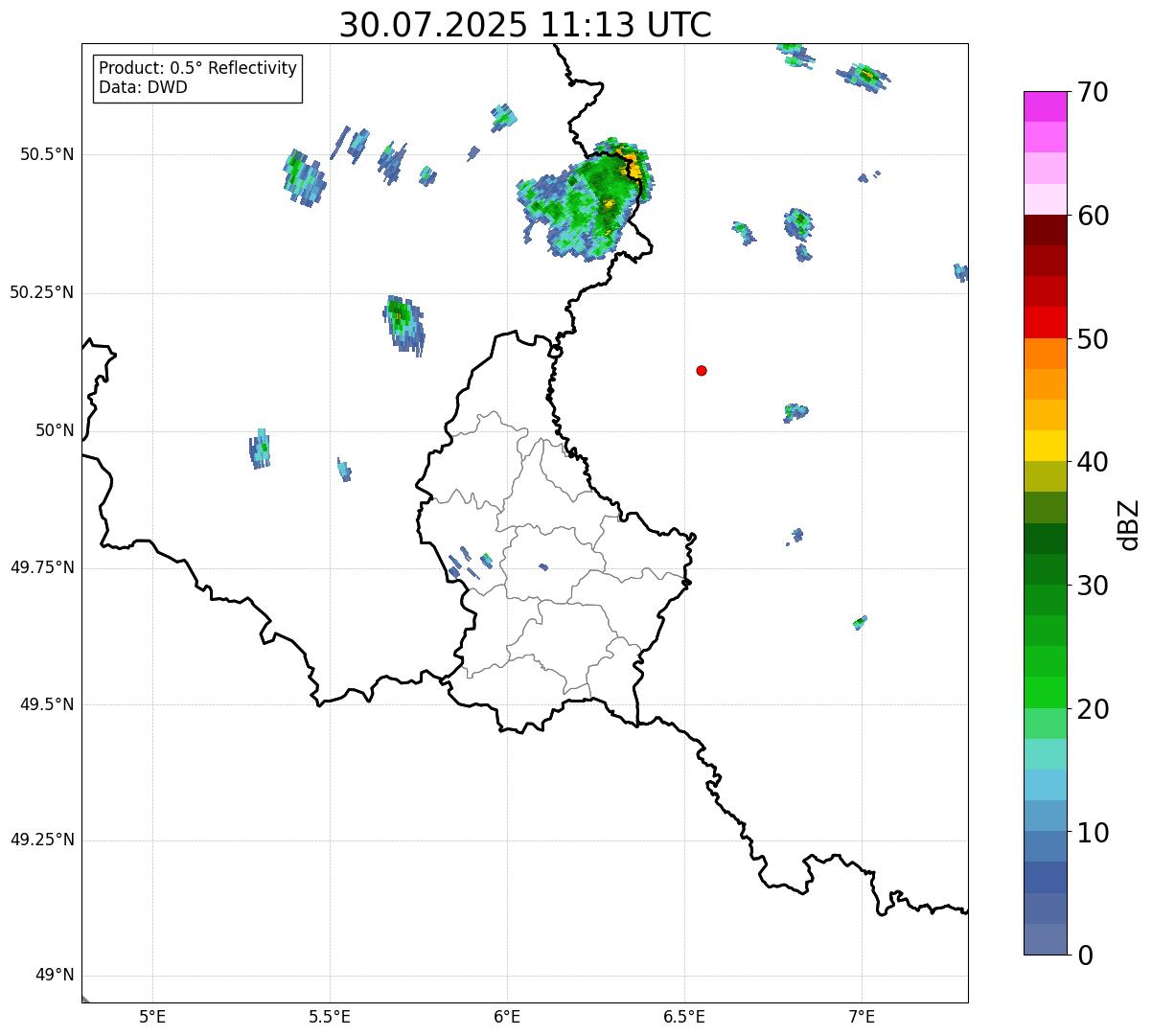1152x1036 pixels.
Task: Click the magenta band at colorbar top
Action: pos(1045,106)
